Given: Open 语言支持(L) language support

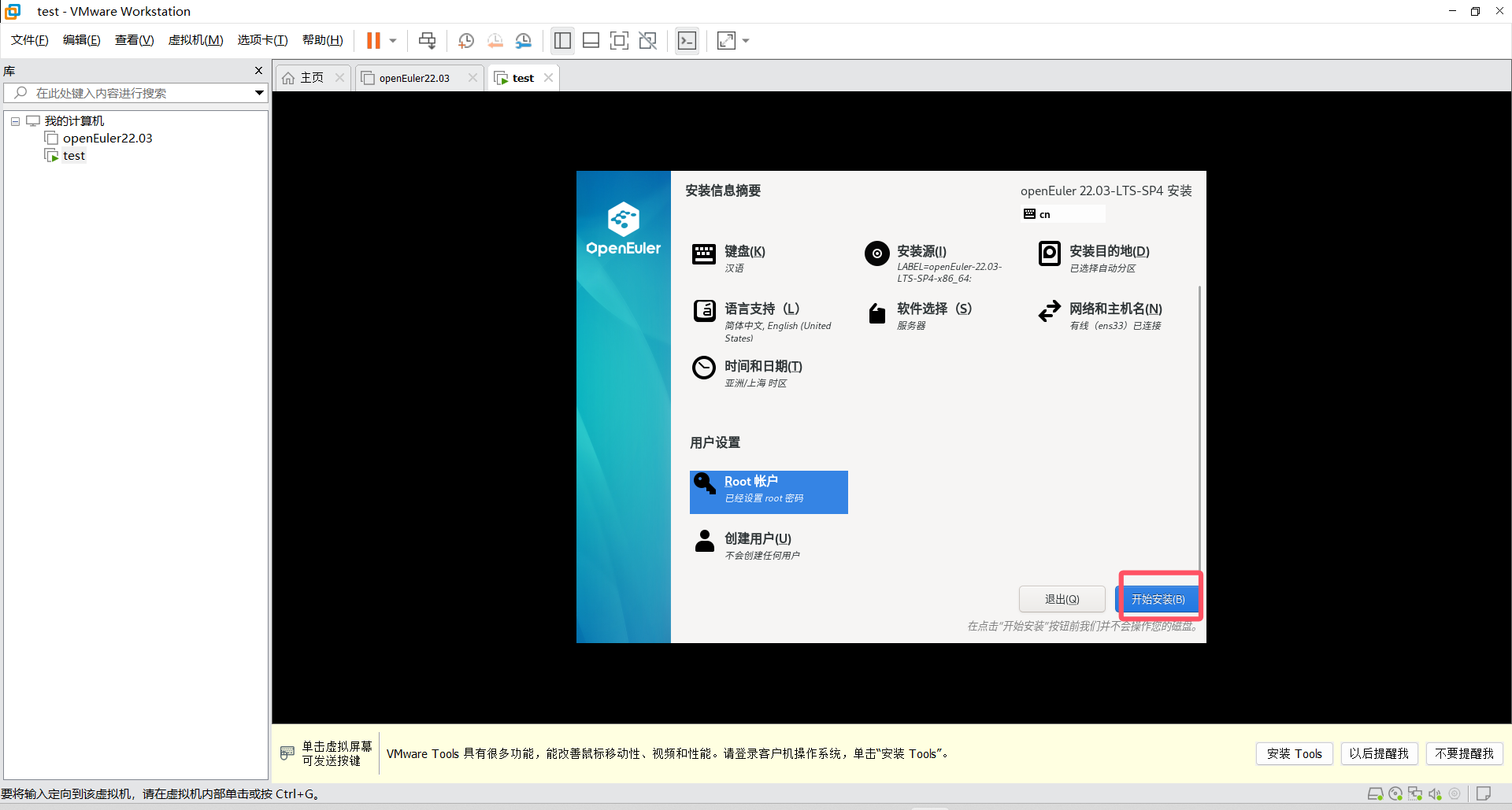Looking at the screenshot, I should [762, 321].
